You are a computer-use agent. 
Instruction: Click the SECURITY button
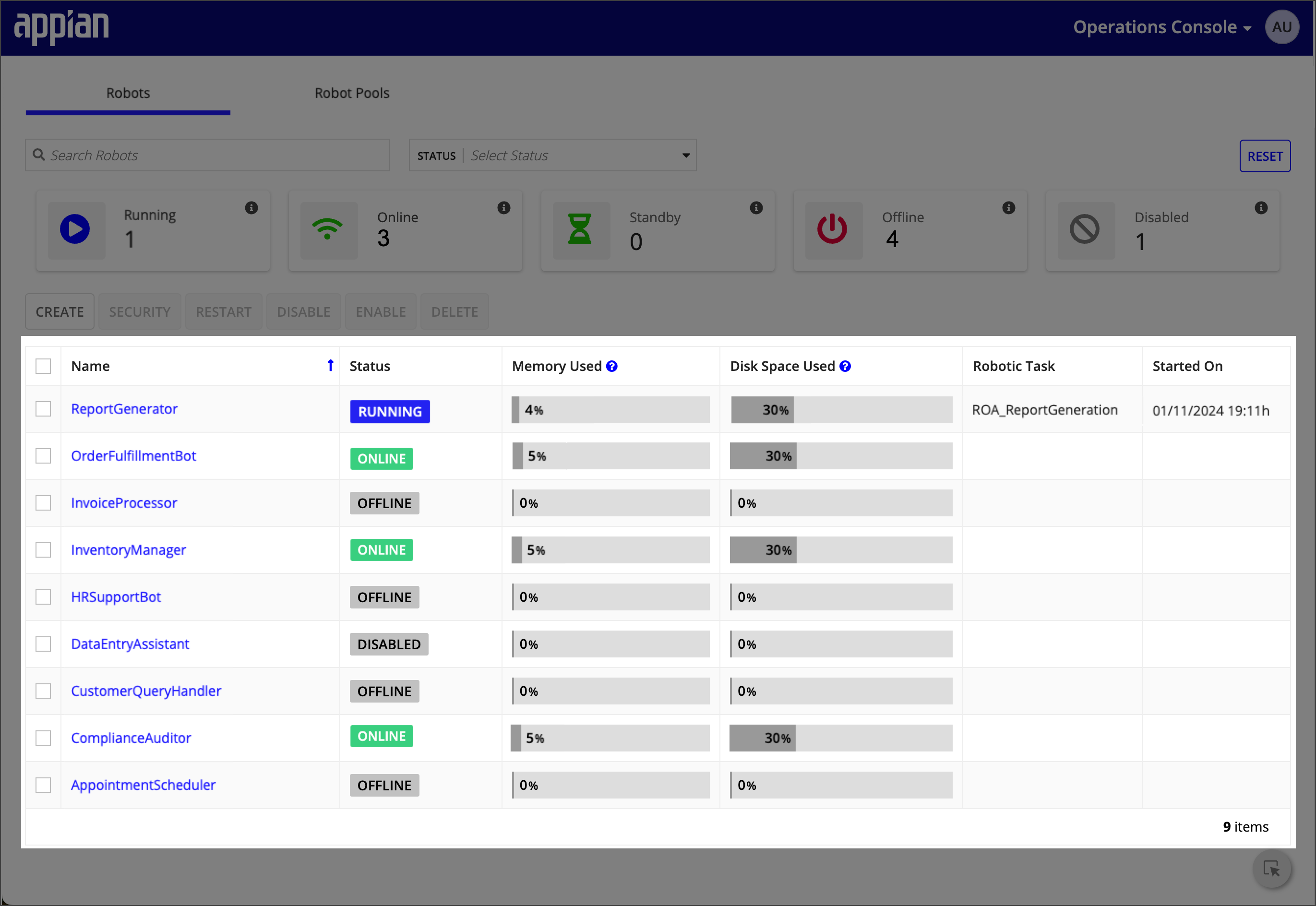[x=140, y=311]
